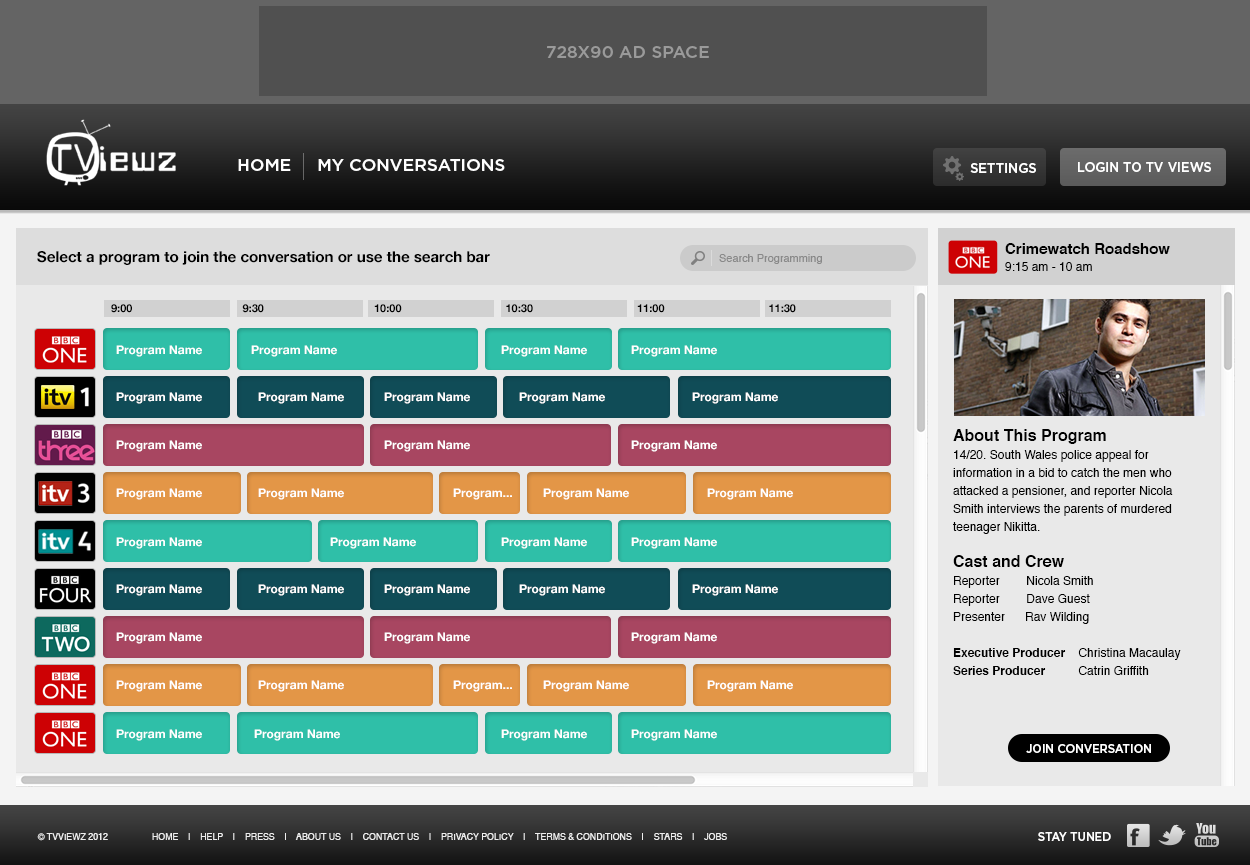Click the TViewz logo

(x=111, y=155)
